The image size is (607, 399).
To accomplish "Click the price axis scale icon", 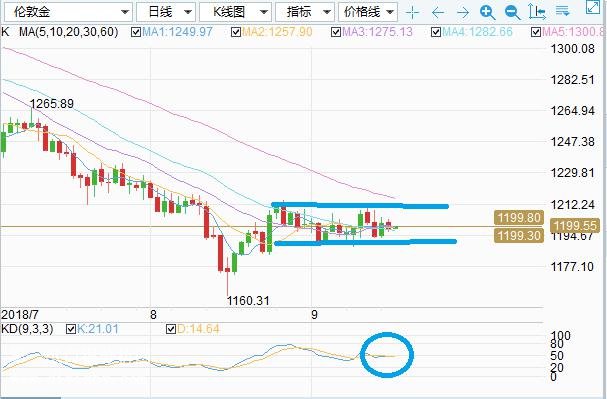I will (537, 12).
